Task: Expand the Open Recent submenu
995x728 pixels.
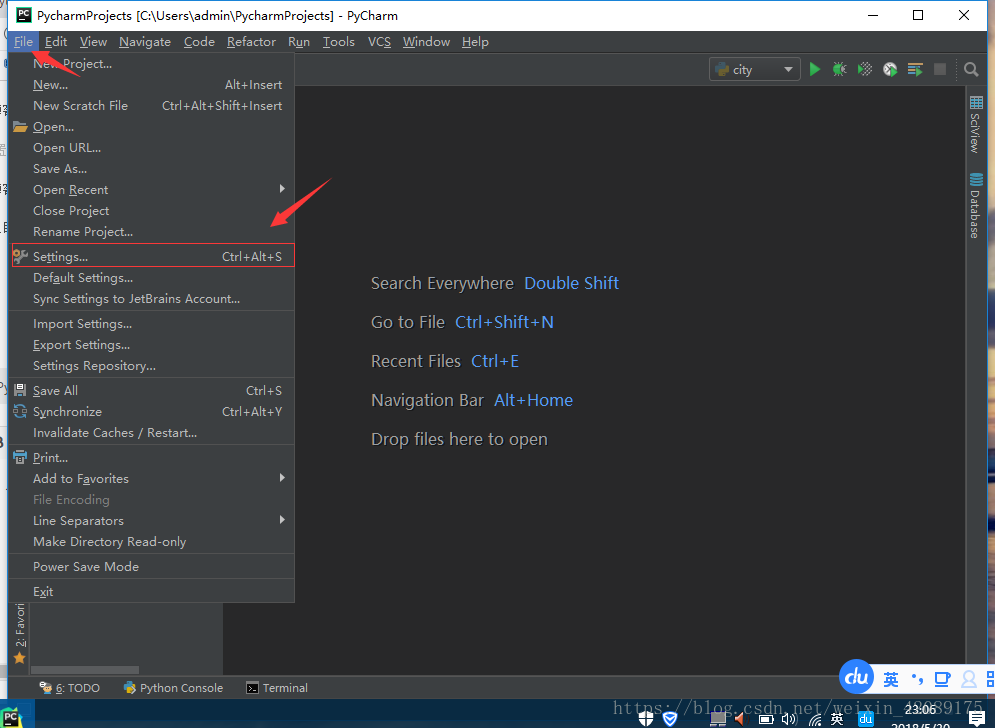Action: point(152,190)
